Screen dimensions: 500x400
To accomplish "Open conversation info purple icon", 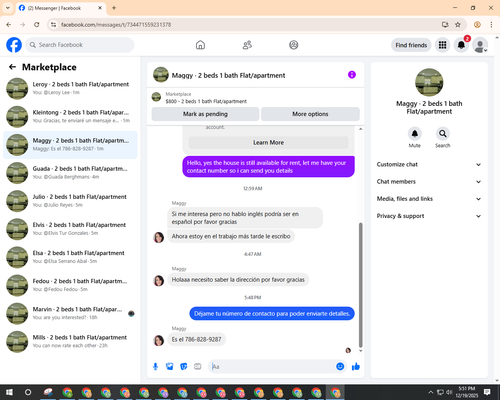I will point(352,75).
